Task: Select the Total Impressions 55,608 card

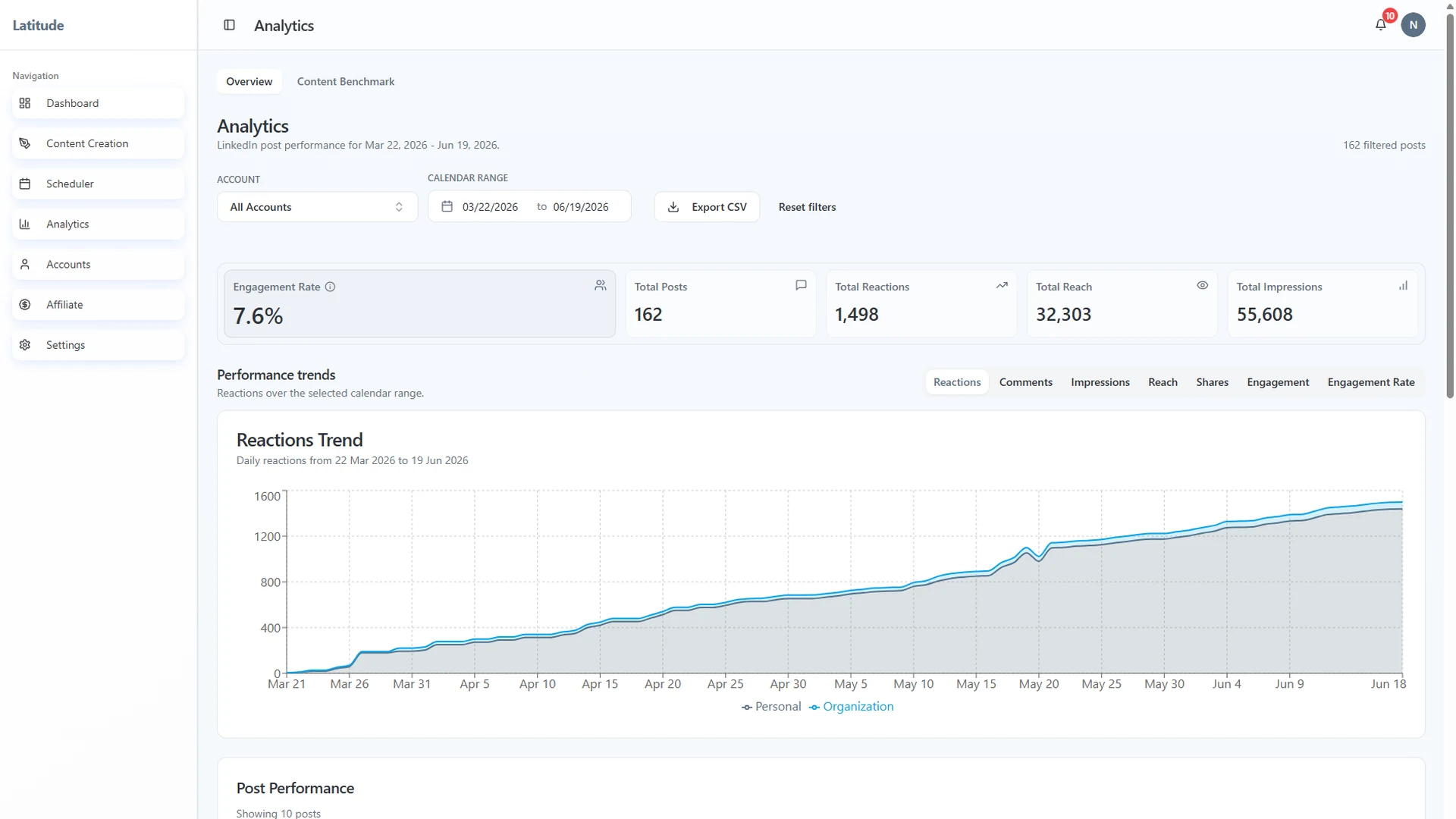Action: click(1323, 303)
